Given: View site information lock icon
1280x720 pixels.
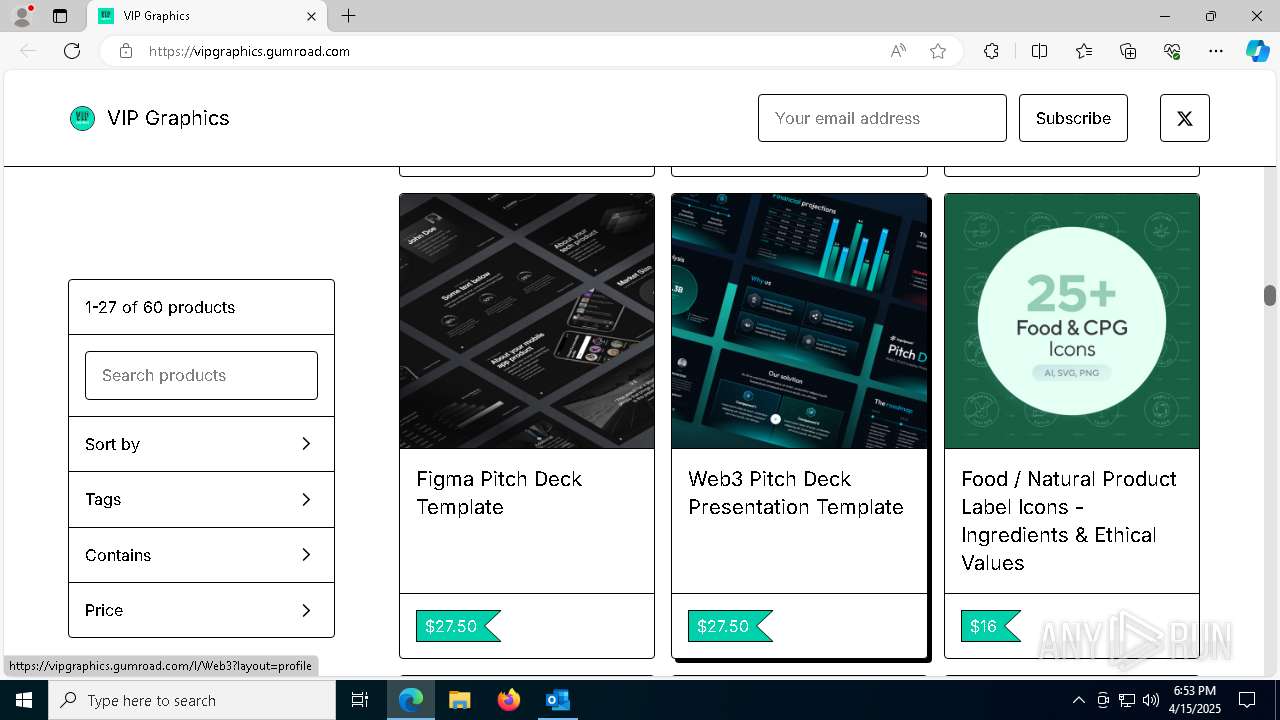Looking at the screenshot, I should pyautogui.click(x=126, y=51).
